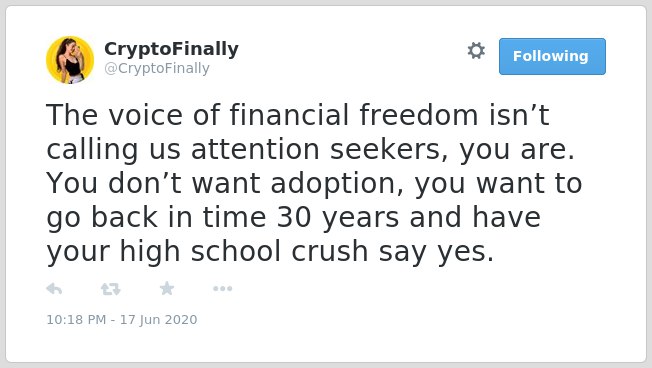Click the words 'go back in time'
Viewport: 652px width, 368px height.
tap(156, 218)
